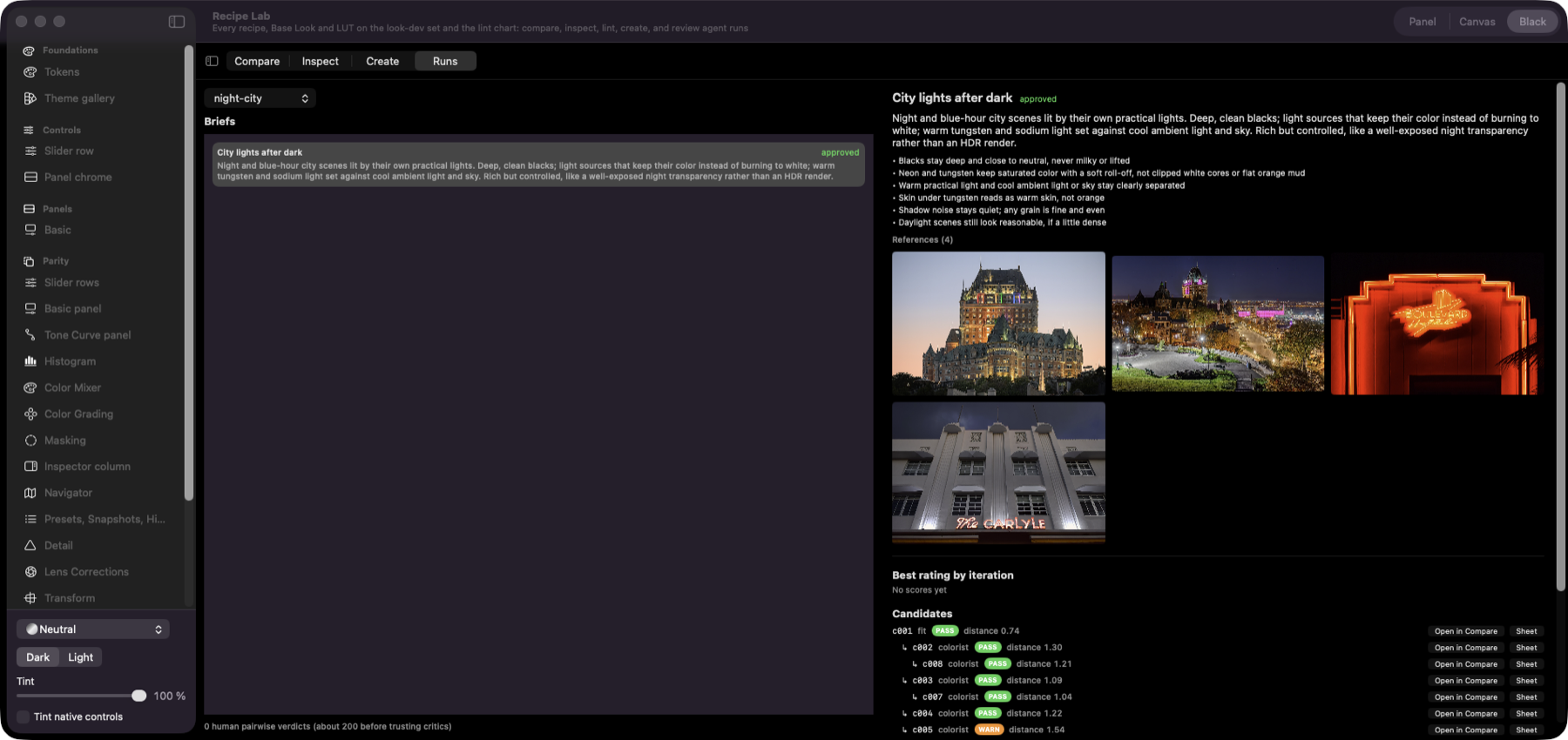
Task: Click the Navigator map icon
Action: click(30, 493)
